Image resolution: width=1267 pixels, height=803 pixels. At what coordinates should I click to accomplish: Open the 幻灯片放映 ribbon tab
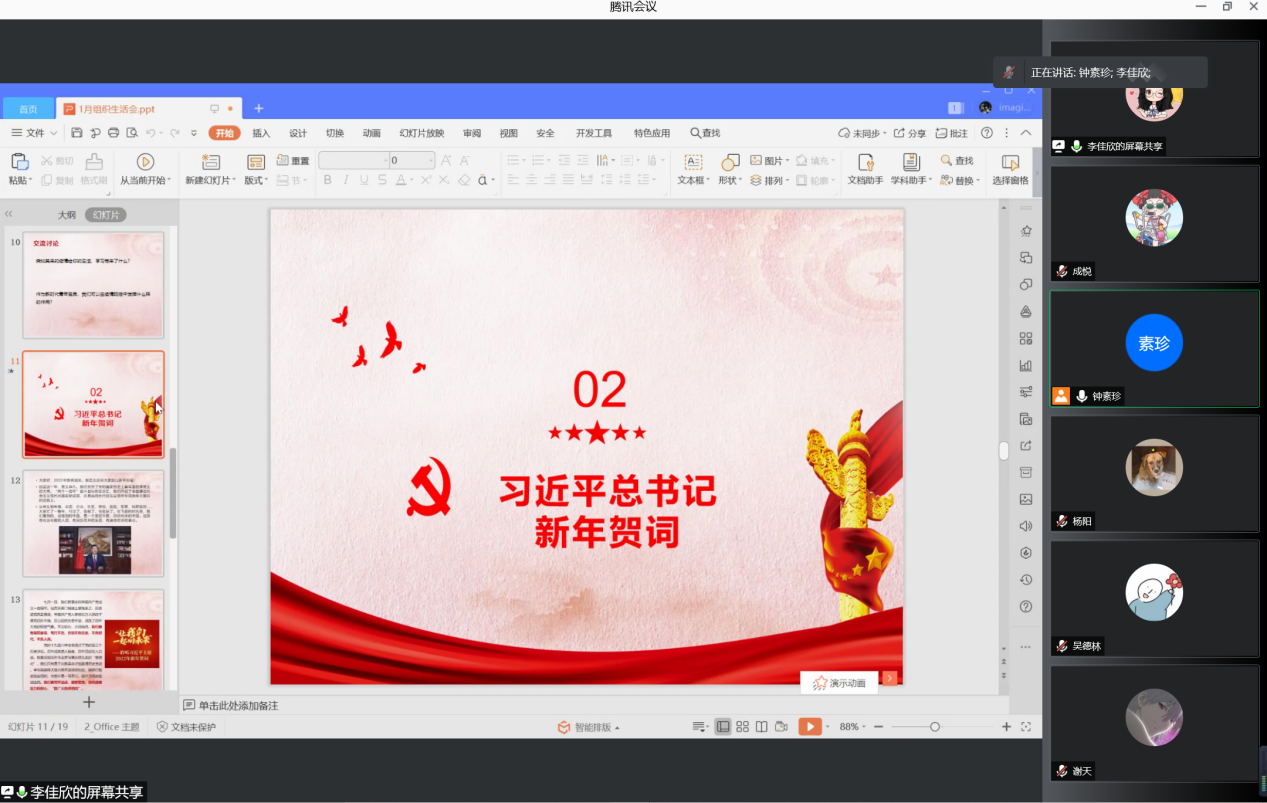[x=421, y=133]
